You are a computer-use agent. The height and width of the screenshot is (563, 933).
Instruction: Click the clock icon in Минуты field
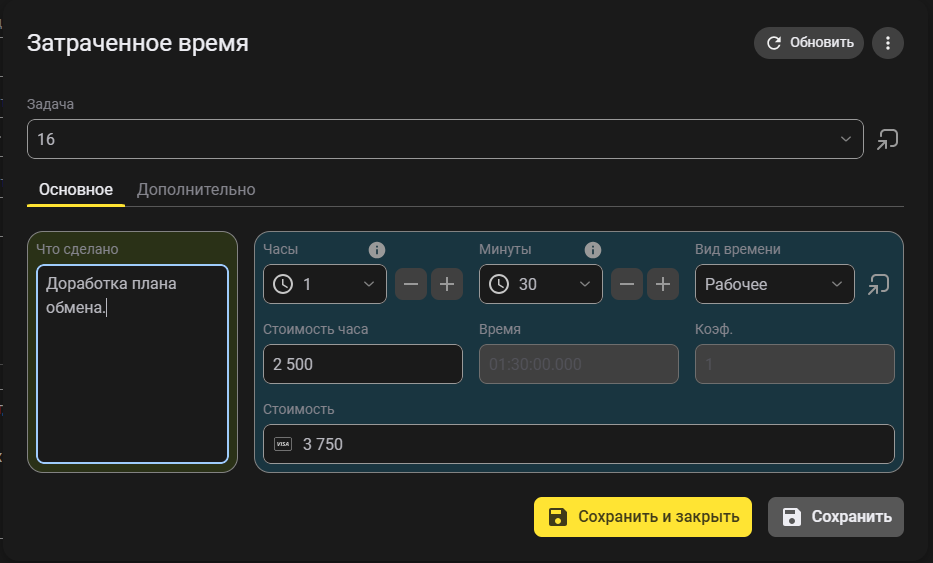tap(500, 285)
